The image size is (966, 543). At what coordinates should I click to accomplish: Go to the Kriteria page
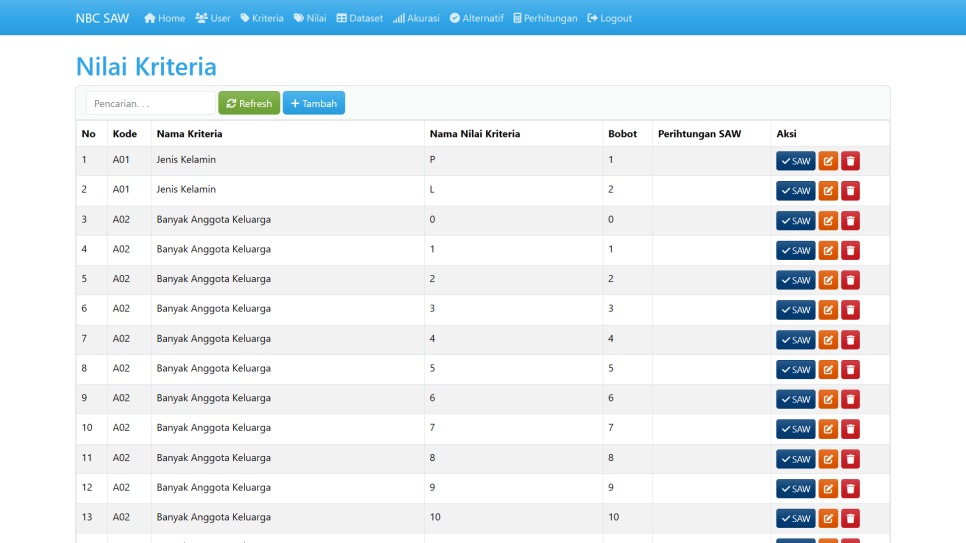[x=262, y=18]
